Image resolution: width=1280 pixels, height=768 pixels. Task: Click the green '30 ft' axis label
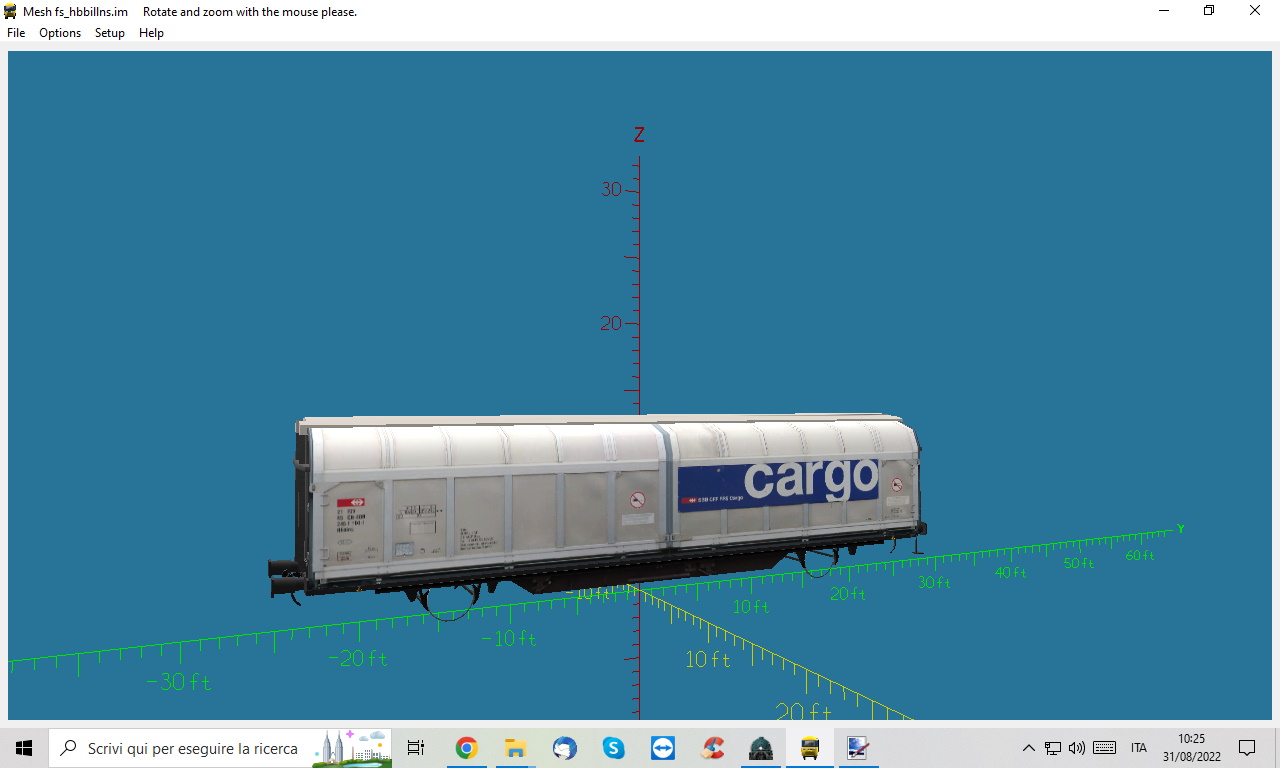pos(935,582)
